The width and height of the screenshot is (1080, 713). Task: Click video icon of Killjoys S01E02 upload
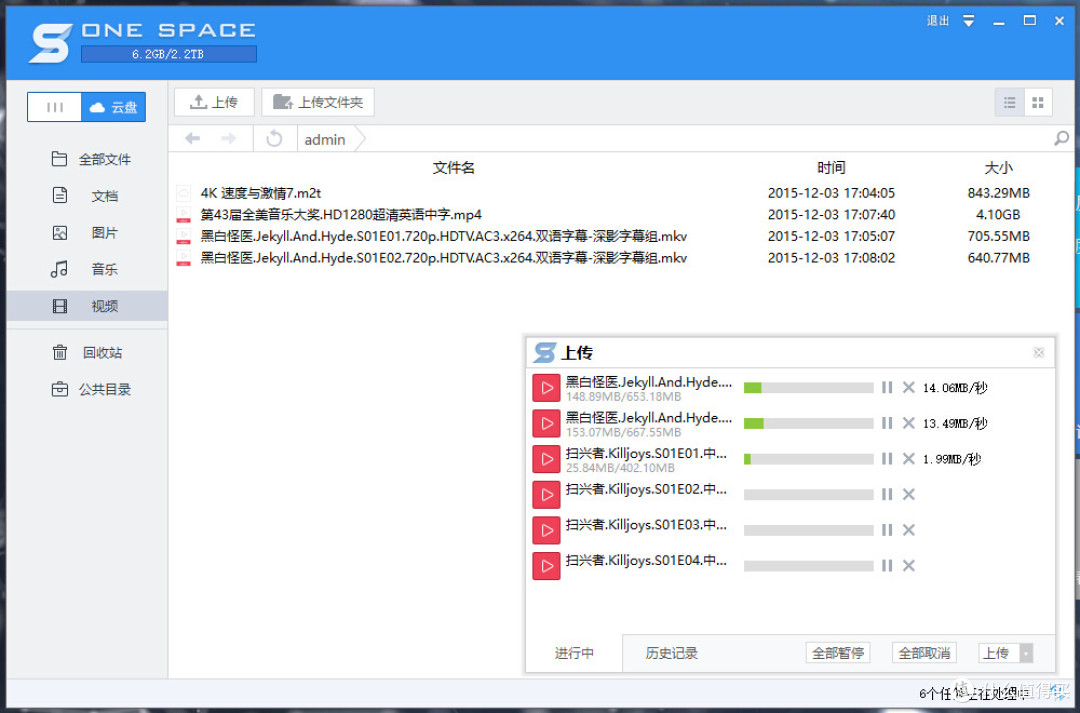[546, 495]
